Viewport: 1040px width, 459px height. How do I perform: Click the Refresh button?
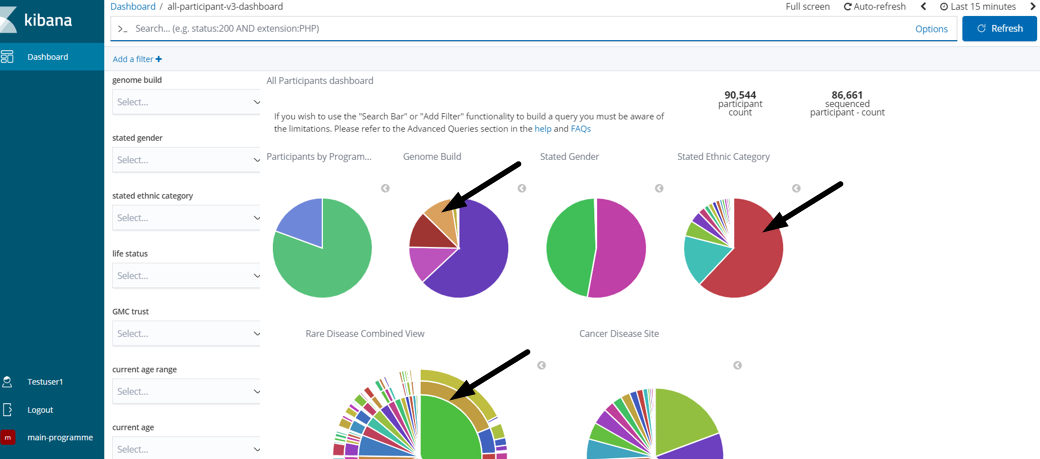(x=999, y=29)
